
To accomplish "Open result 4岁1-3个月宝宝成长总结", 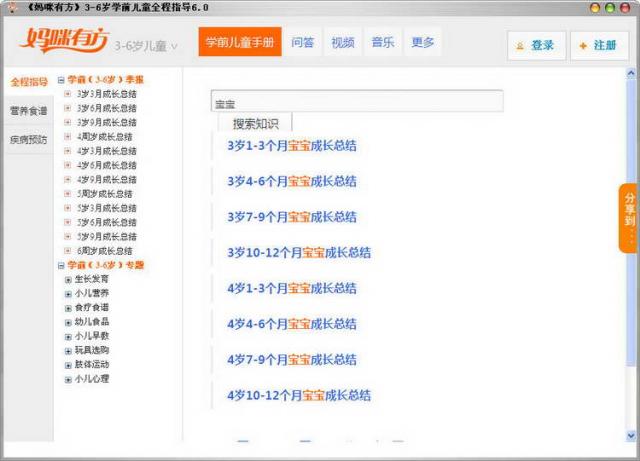I will click(292, 288).
